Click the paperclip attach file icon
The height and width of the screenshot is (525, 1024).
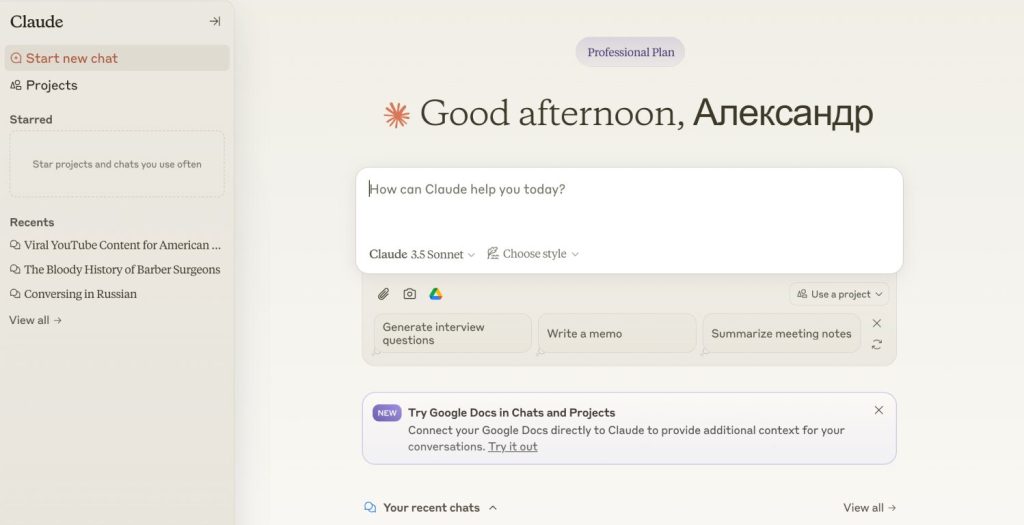(383, 294)
